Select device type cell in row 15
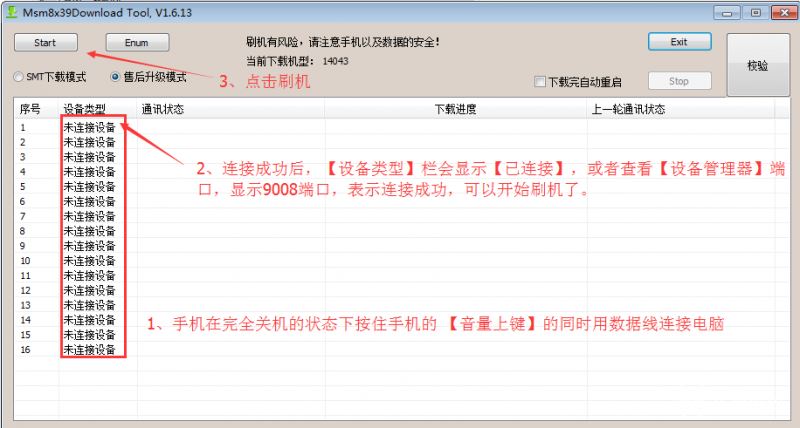 click(90, 335)
